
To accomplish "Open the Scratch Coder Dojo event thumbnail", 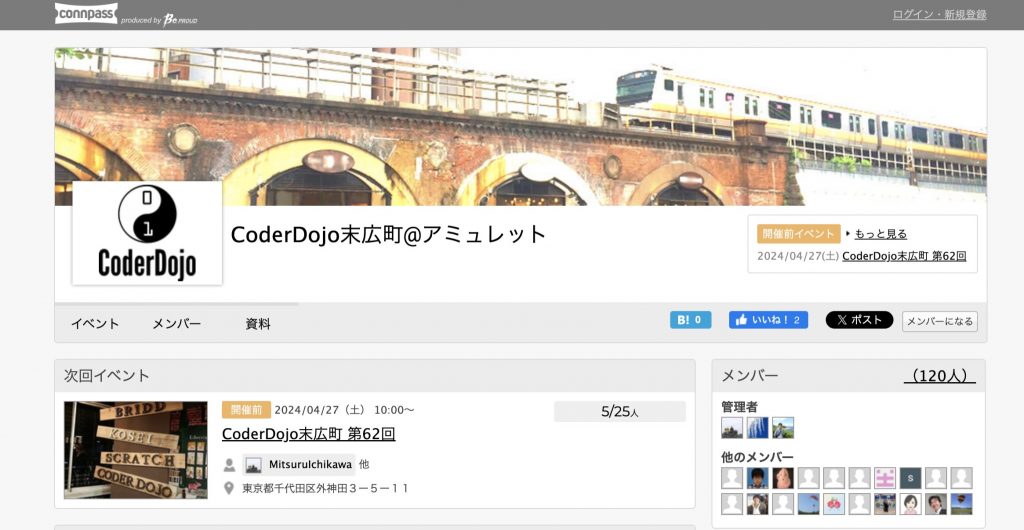I will click(136, 450).
